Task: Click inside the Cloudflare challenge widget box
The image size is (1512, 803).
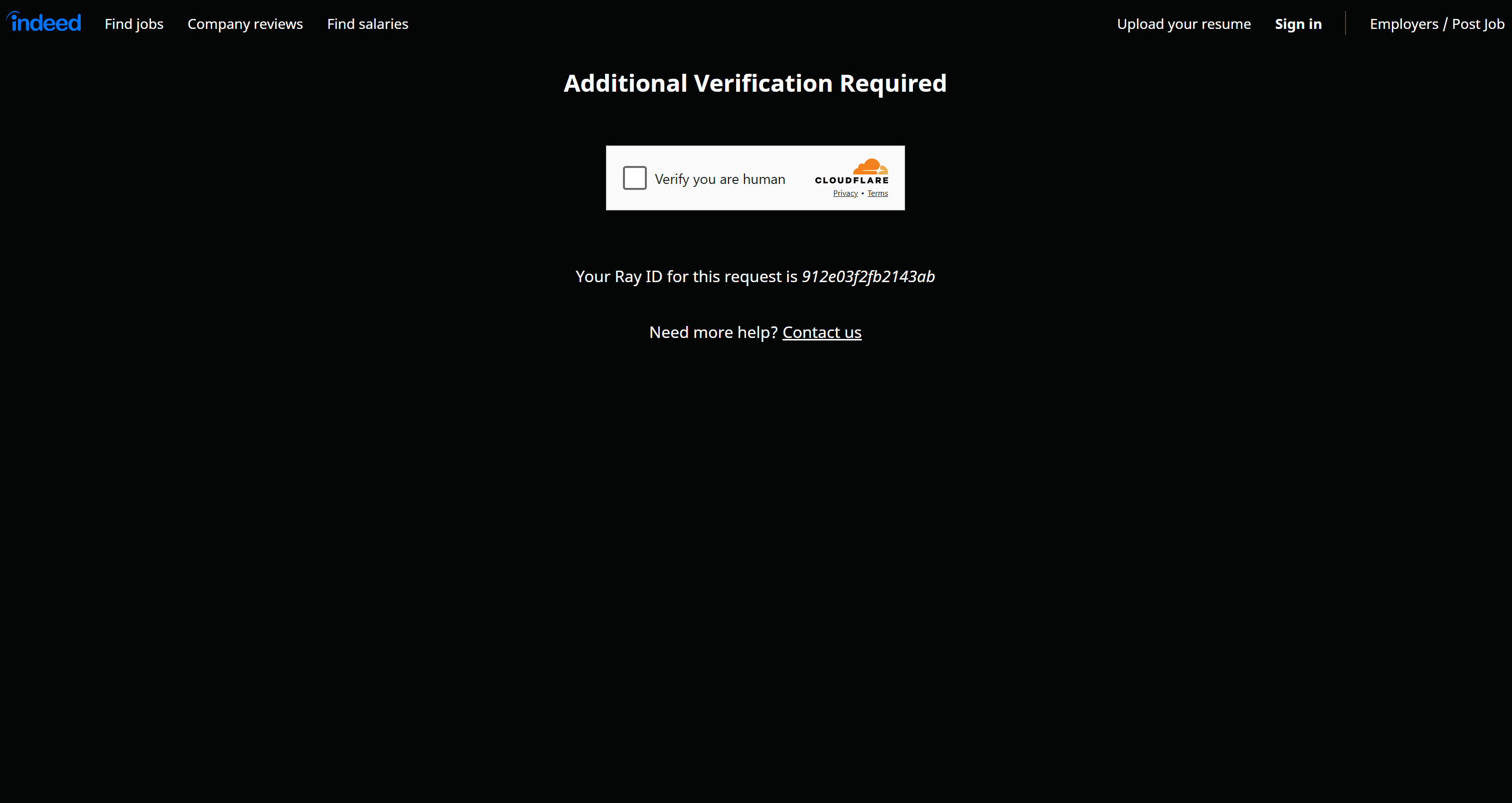Action: coord(755,177)
